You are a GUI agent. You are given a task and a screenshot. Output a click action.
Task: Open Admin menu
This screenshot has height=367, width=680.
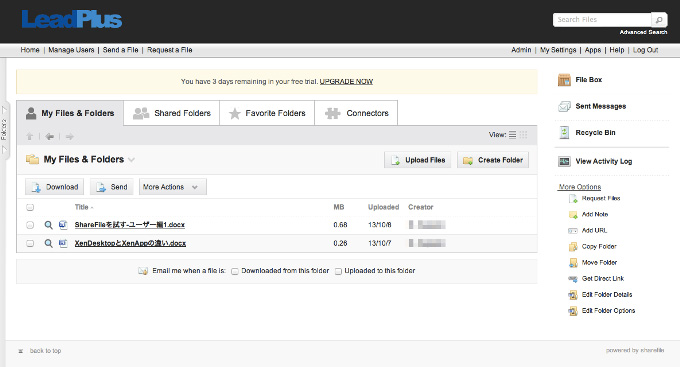[521, 50]
